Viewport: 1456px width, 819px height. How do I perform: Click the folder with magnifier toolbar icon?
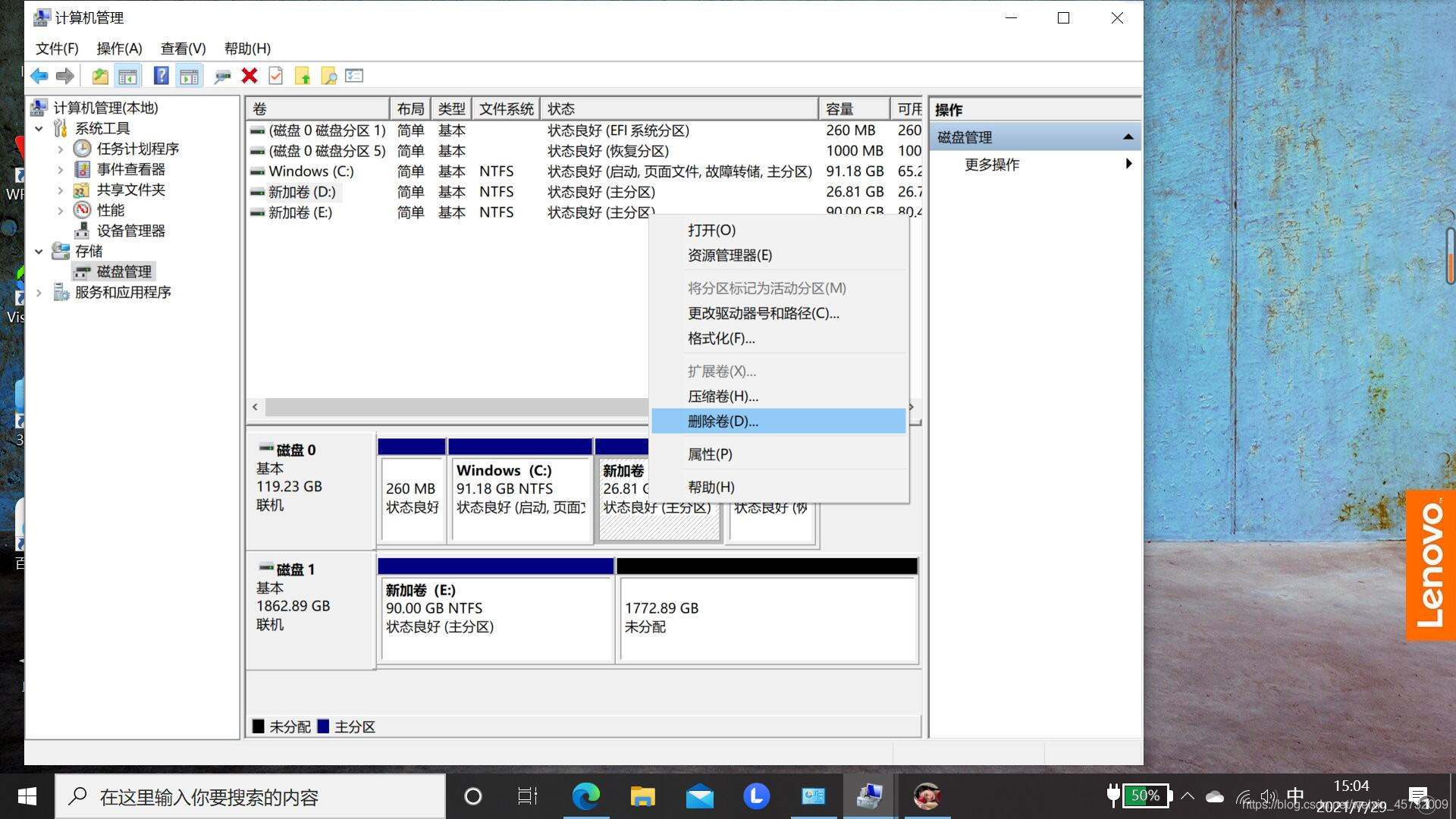(328, 76)
